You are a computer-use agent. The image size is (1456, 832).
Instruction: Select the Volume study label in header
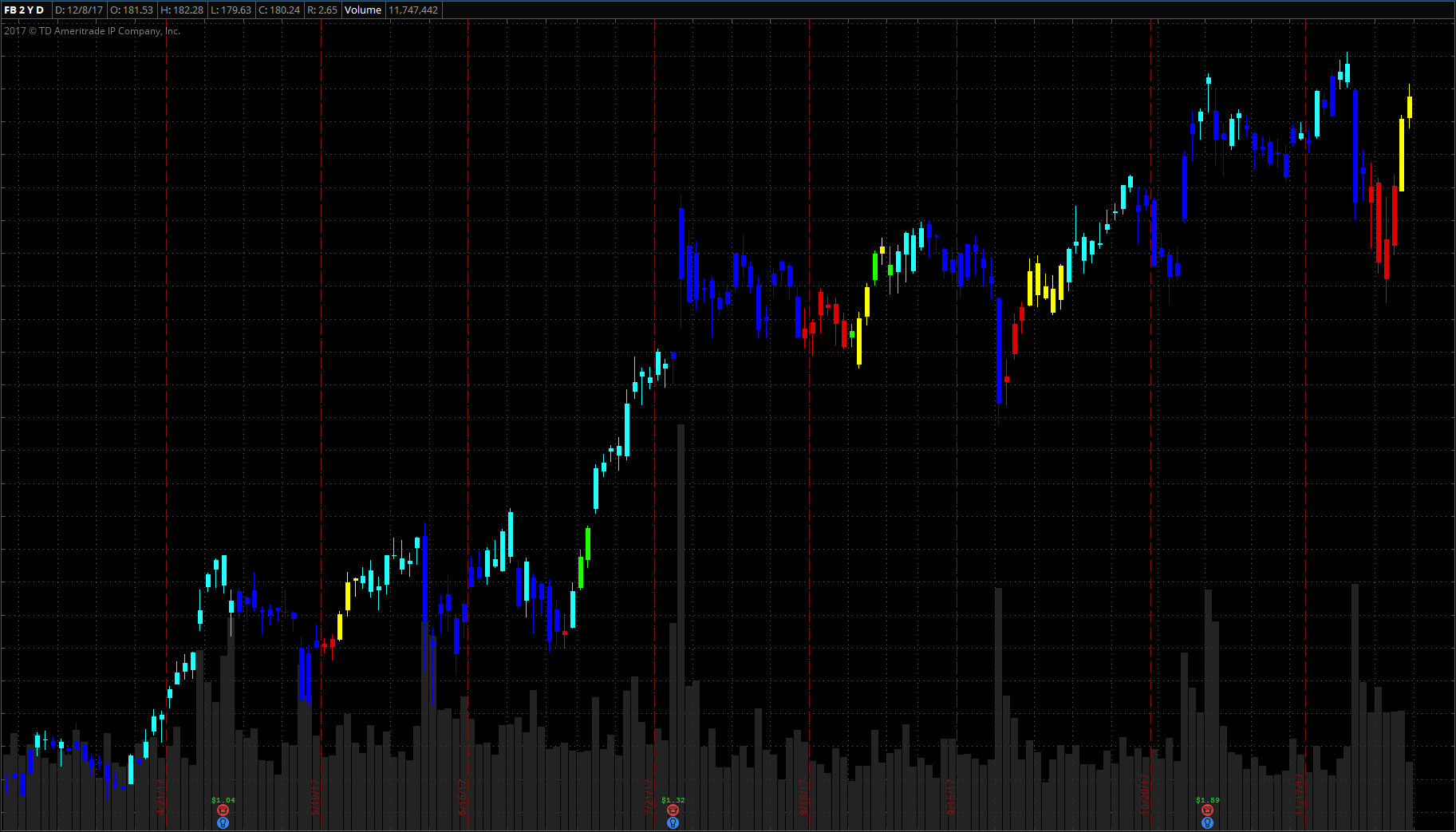pos(362,10)
